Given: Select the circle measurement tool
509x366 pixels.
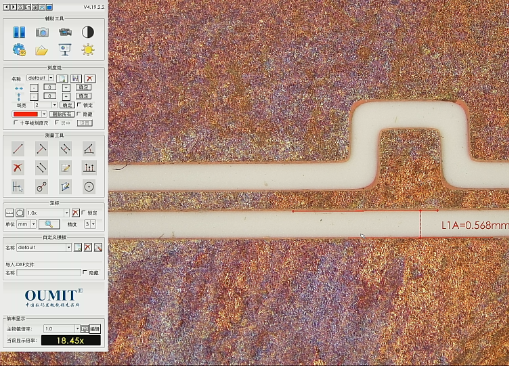Looking at the screenshot, I should tap(89, 187).
